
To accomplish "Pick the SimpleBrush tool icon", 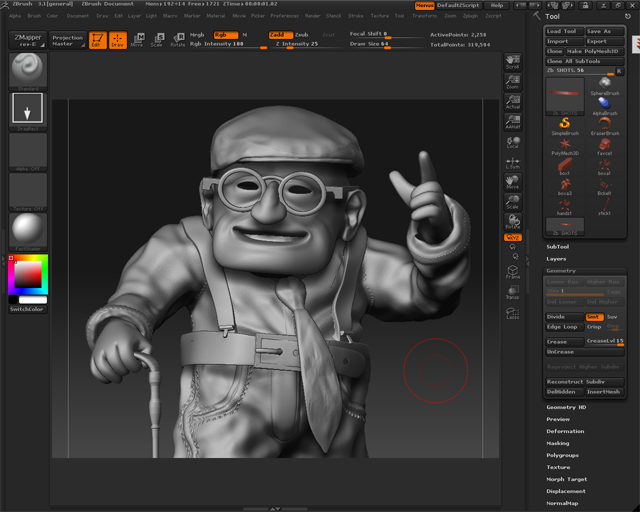I will [565, 124].
